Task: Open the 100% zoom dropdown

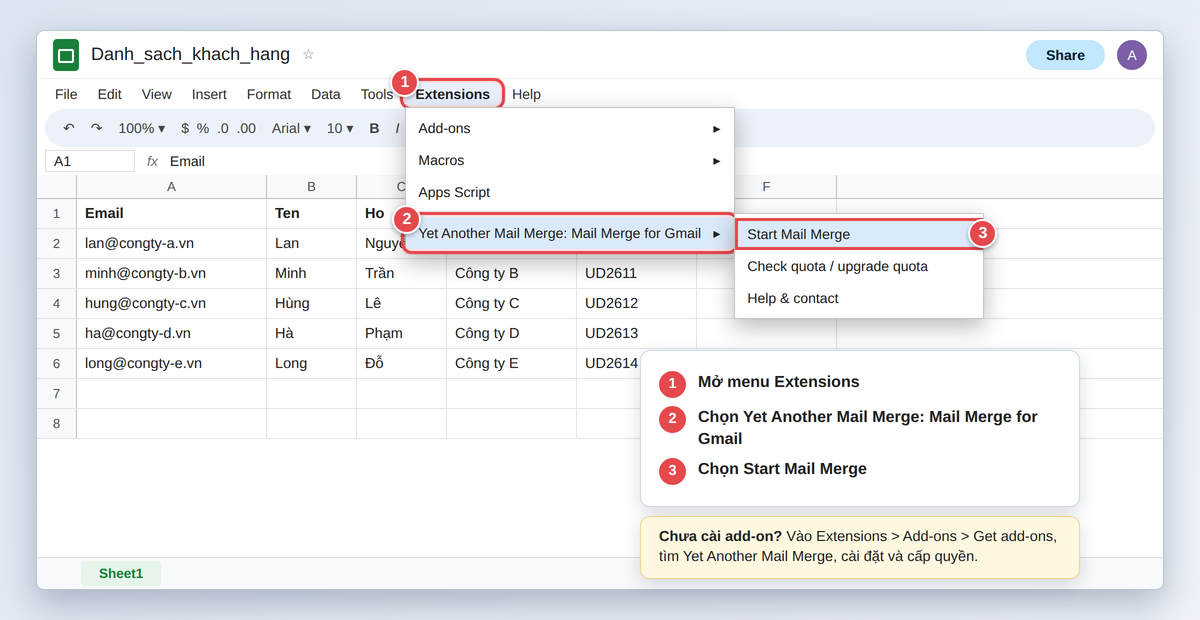Action: pos(142,128)
